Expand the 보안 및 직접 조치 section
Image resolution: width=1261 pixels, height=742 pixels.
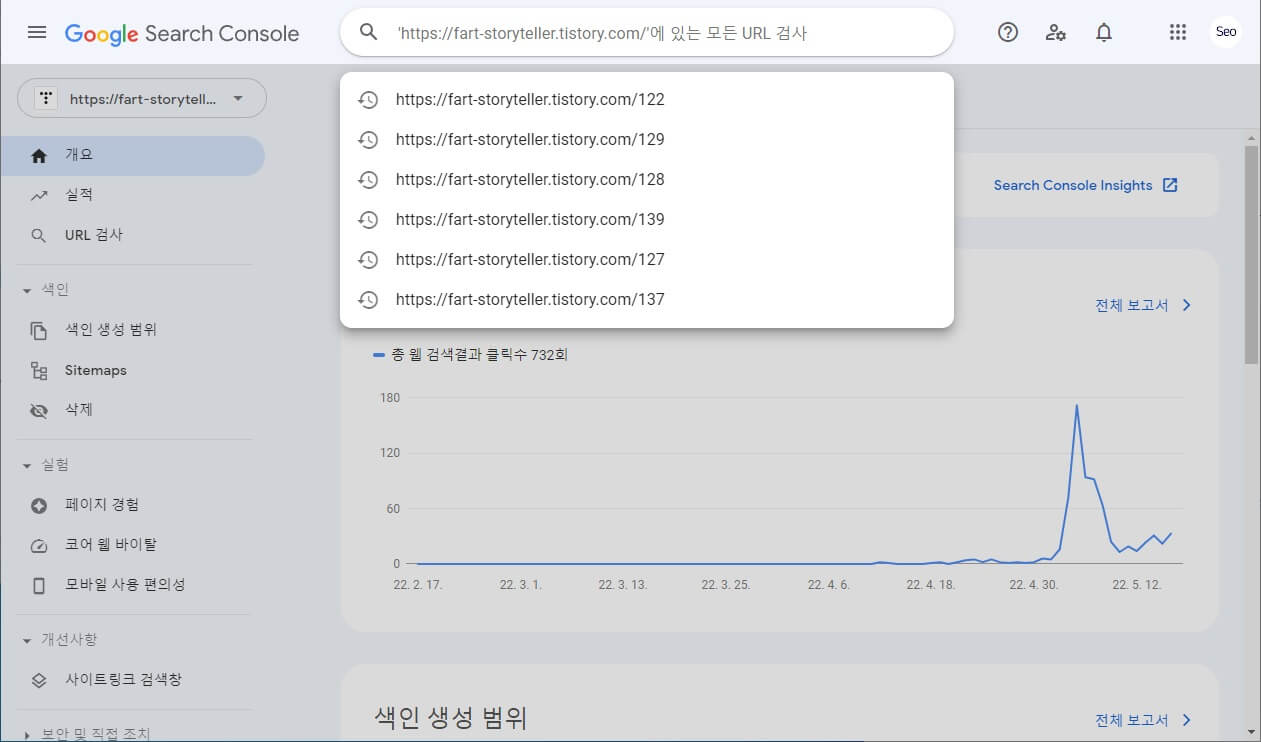coord(27,734)
